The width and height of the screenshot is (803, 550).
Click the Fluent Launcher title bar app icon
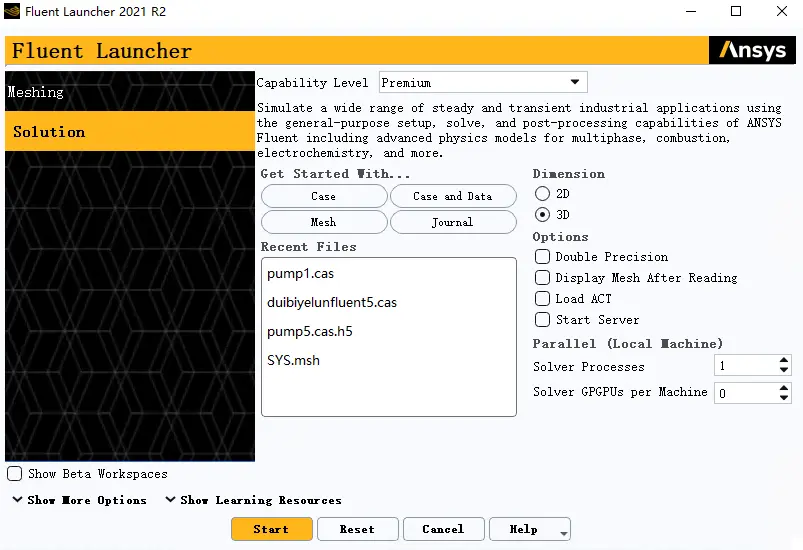[x=12, y=11]
